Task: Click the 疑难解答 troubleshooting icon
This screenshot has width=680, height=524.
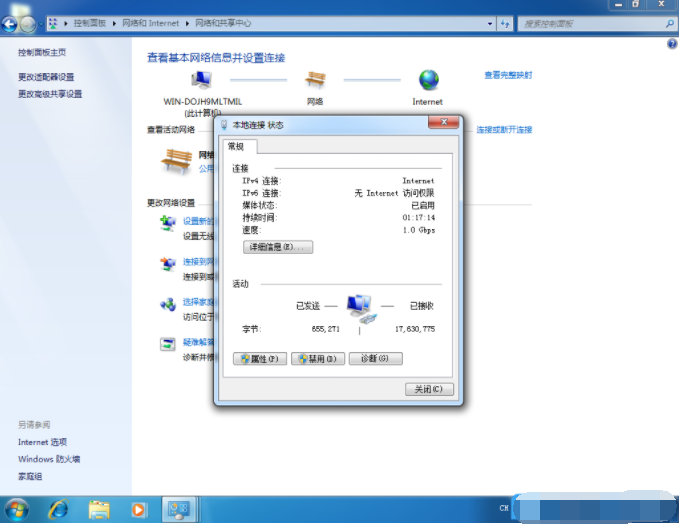Action: coord(168,344)
